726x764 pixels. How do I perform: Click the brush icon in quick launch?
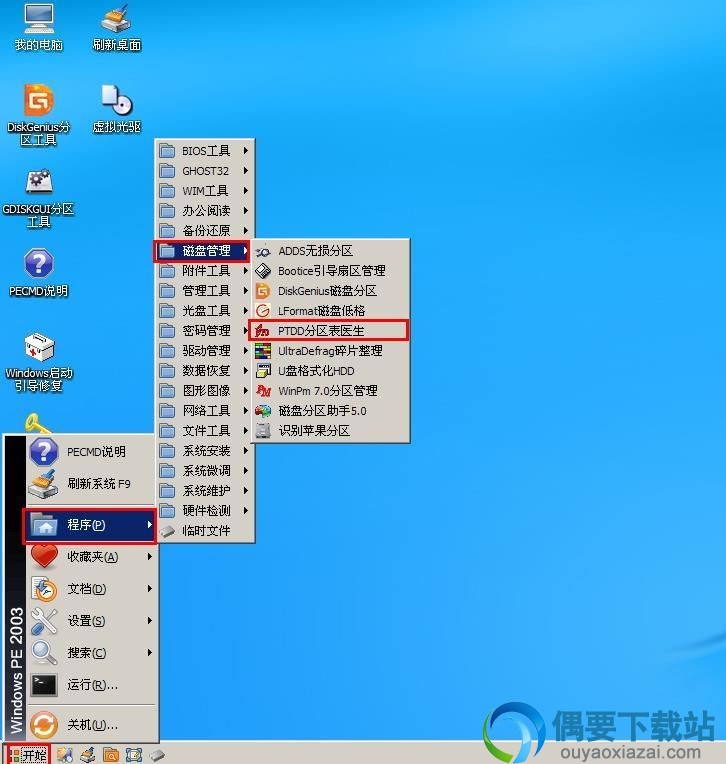88,755
